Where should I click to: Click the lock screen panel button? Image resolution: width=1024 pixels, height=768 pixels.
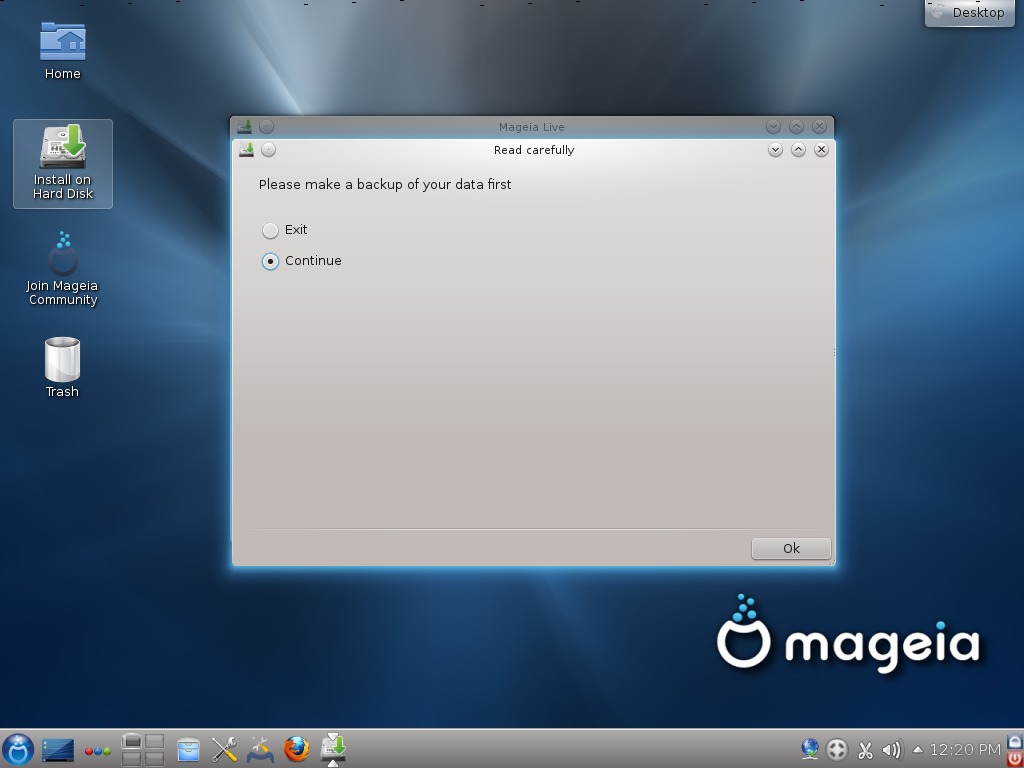click(1016, 742)
